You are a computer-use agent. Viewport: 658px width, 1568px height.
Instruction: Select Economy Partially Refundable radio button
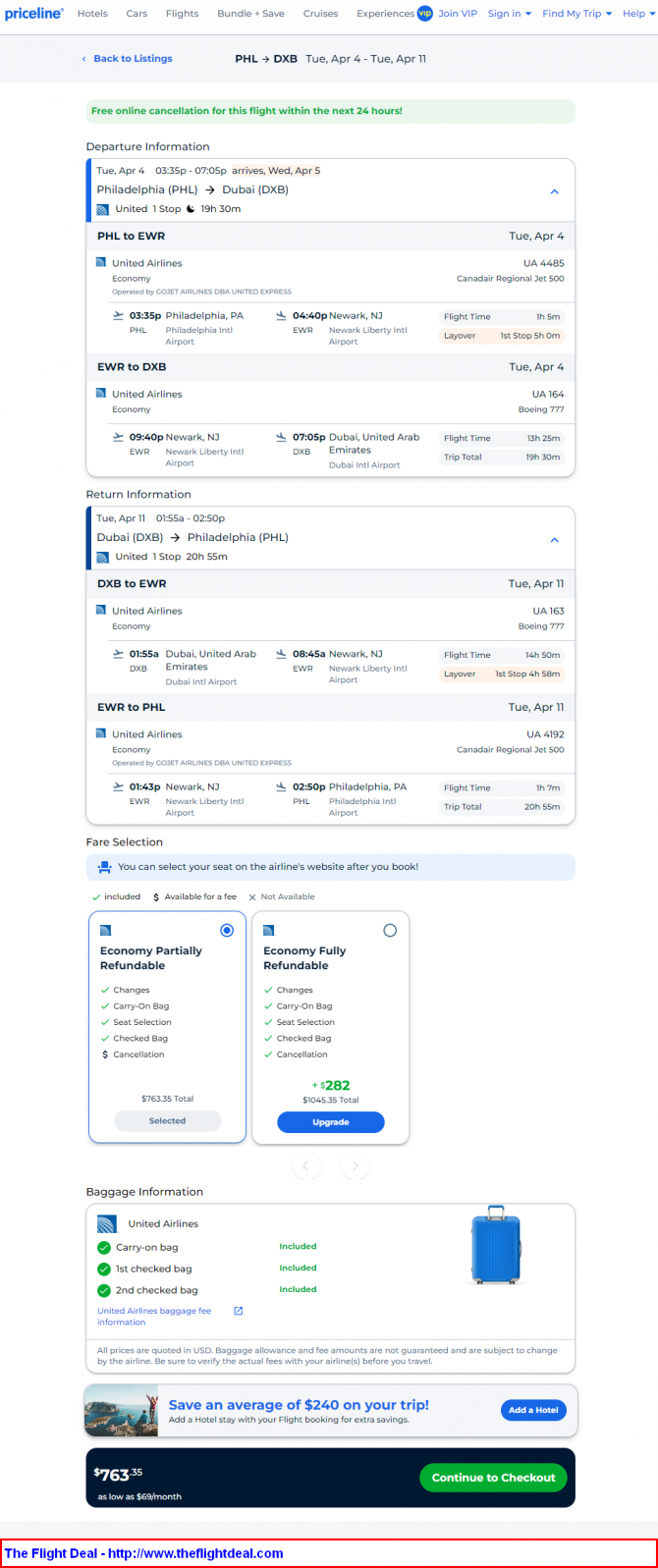pos(227,931)
